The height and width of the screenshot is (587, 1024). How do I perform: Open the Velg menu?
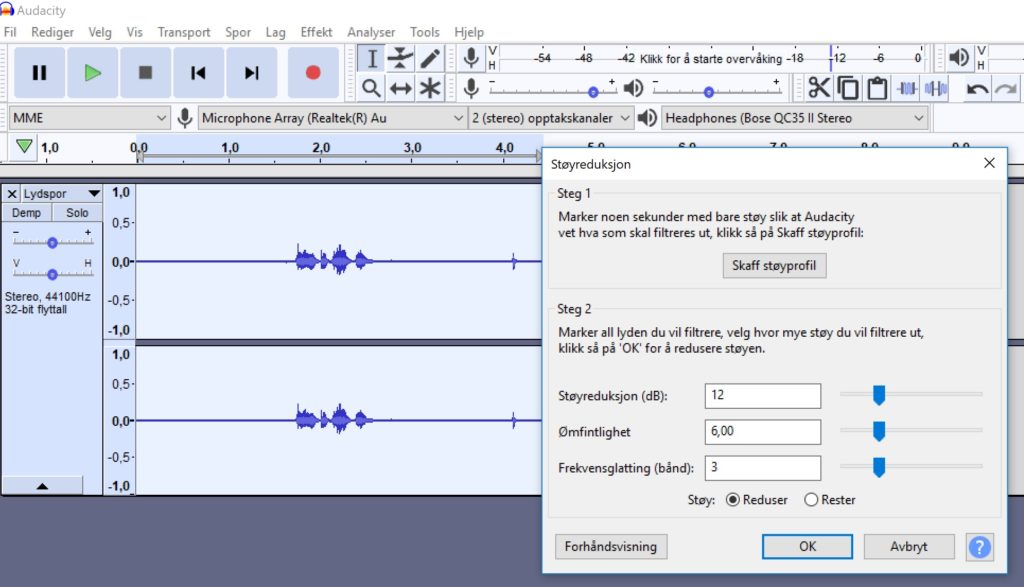coord(100,32)
